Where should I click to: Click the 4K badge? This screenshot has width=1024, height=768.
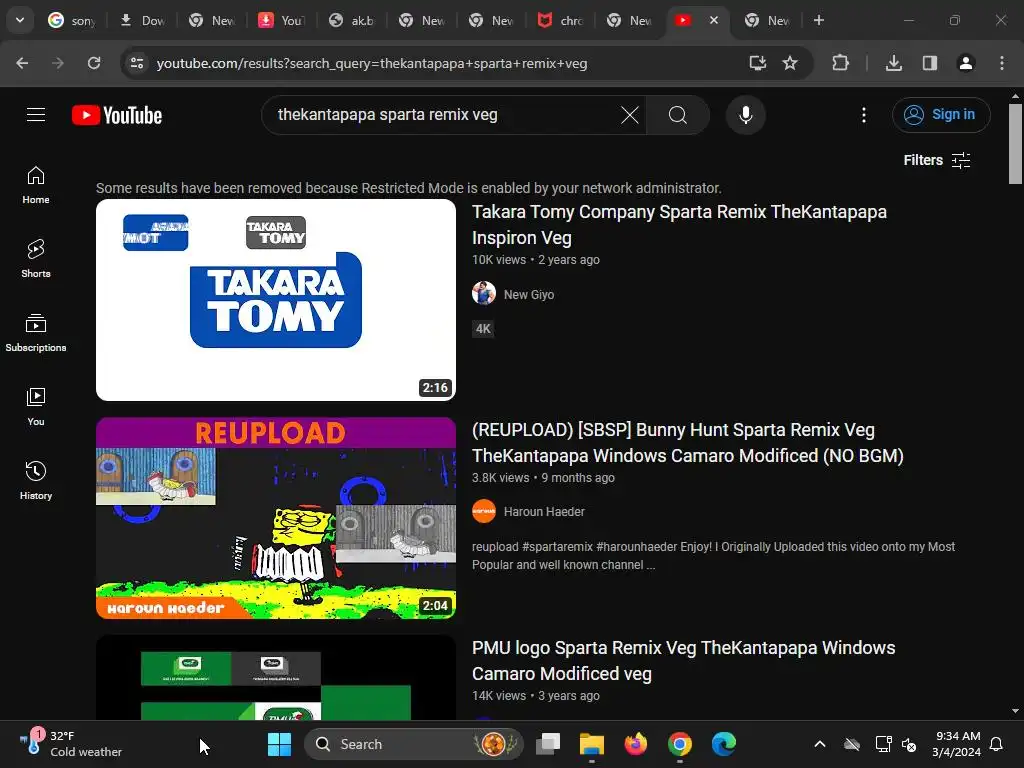483,328
